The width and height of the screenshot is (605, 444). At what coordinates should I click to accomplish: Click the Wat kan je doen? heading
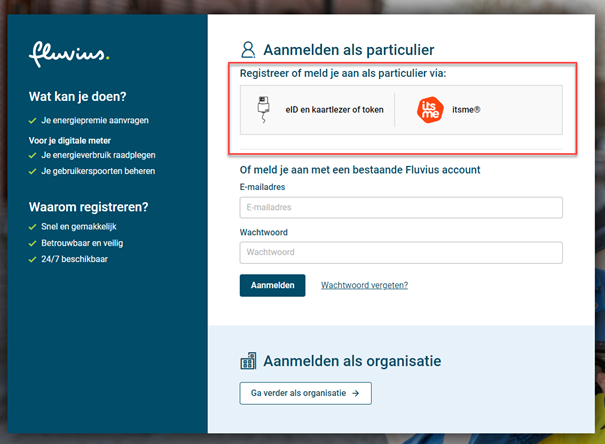point(78,97)
